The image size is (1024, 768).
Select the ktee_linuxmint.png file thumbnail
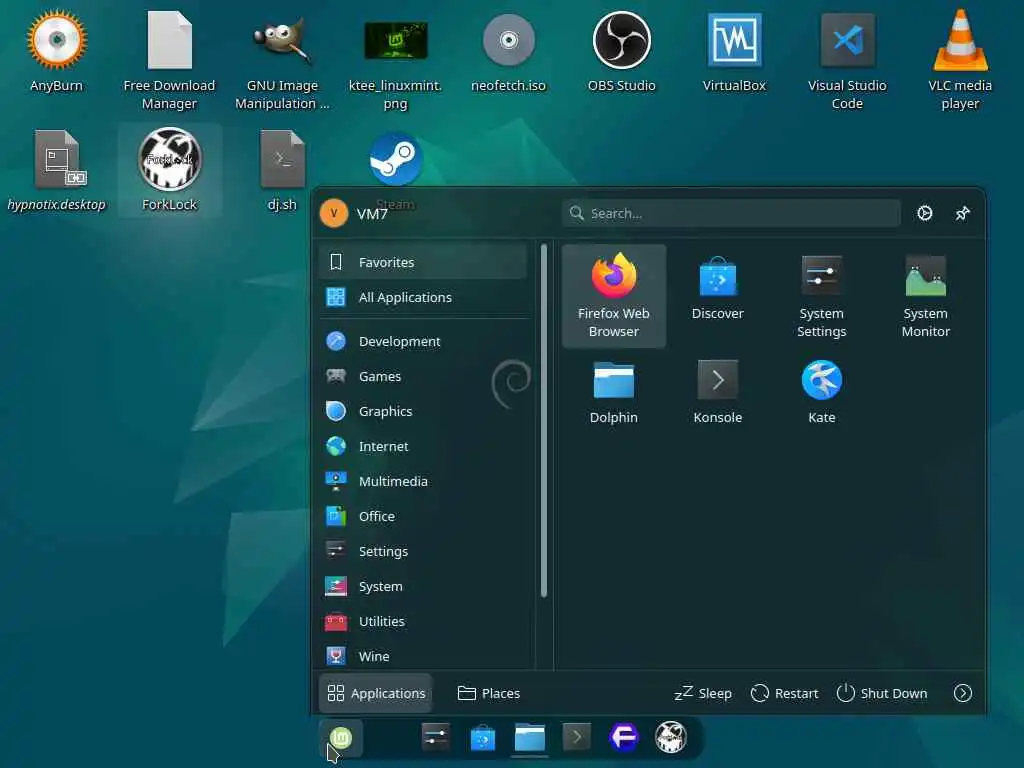pos(395,40)
